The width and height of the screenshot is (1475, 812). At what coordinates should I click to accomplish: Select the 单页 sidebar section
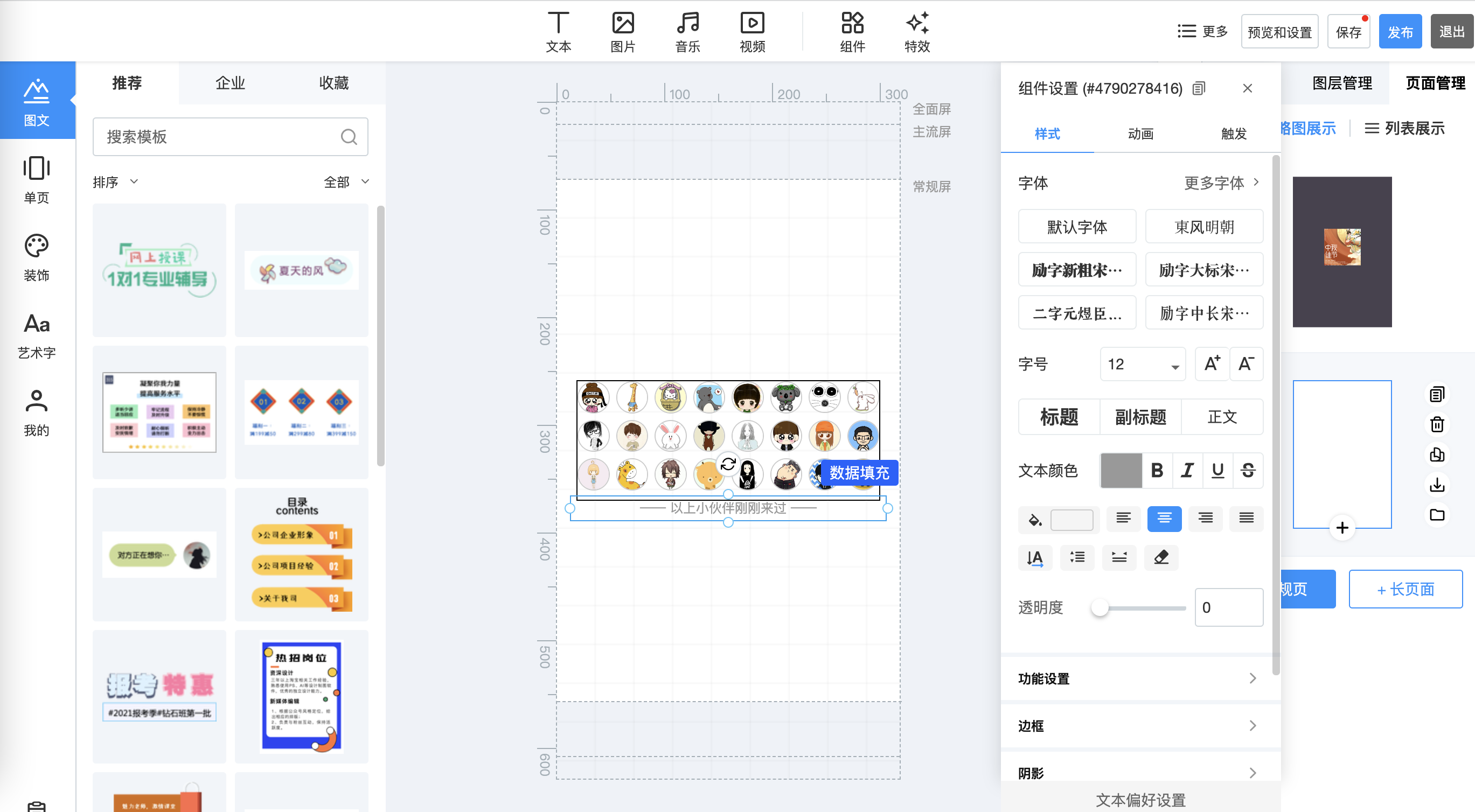(x=37, y=180)
